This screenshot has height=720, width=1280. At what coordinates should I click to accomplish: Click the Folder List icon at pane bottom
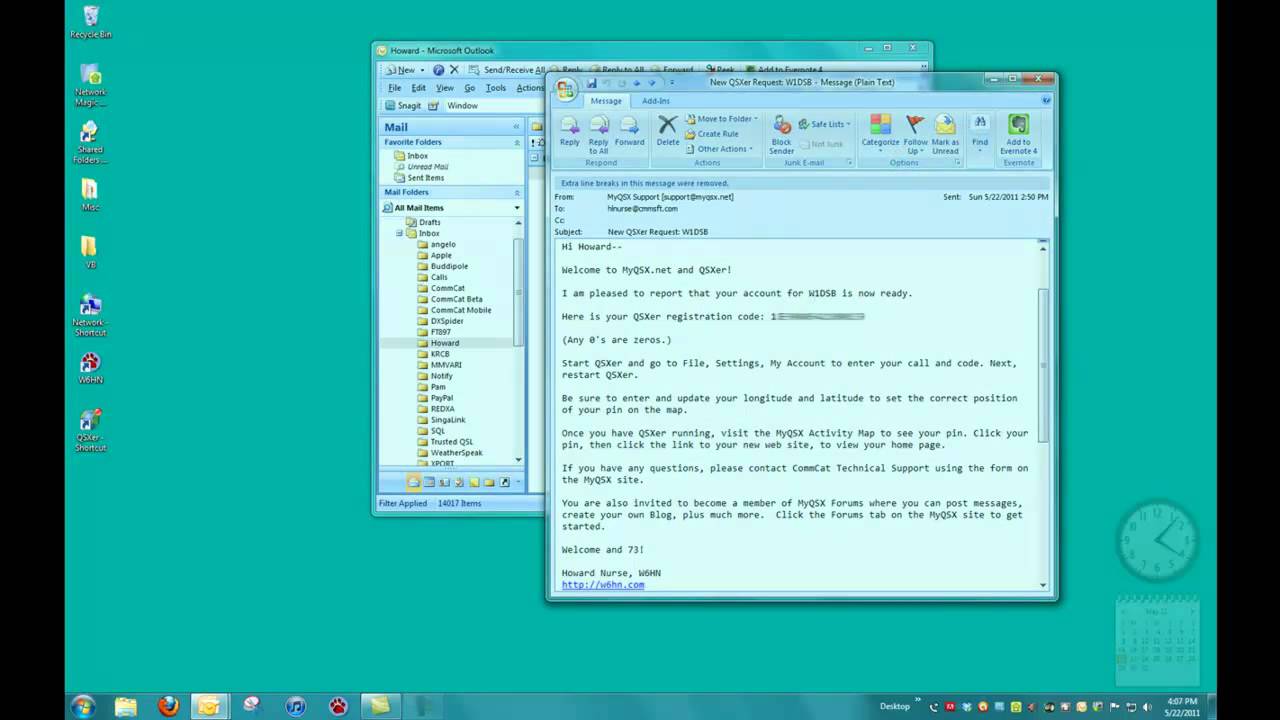(x=489, y=482)
